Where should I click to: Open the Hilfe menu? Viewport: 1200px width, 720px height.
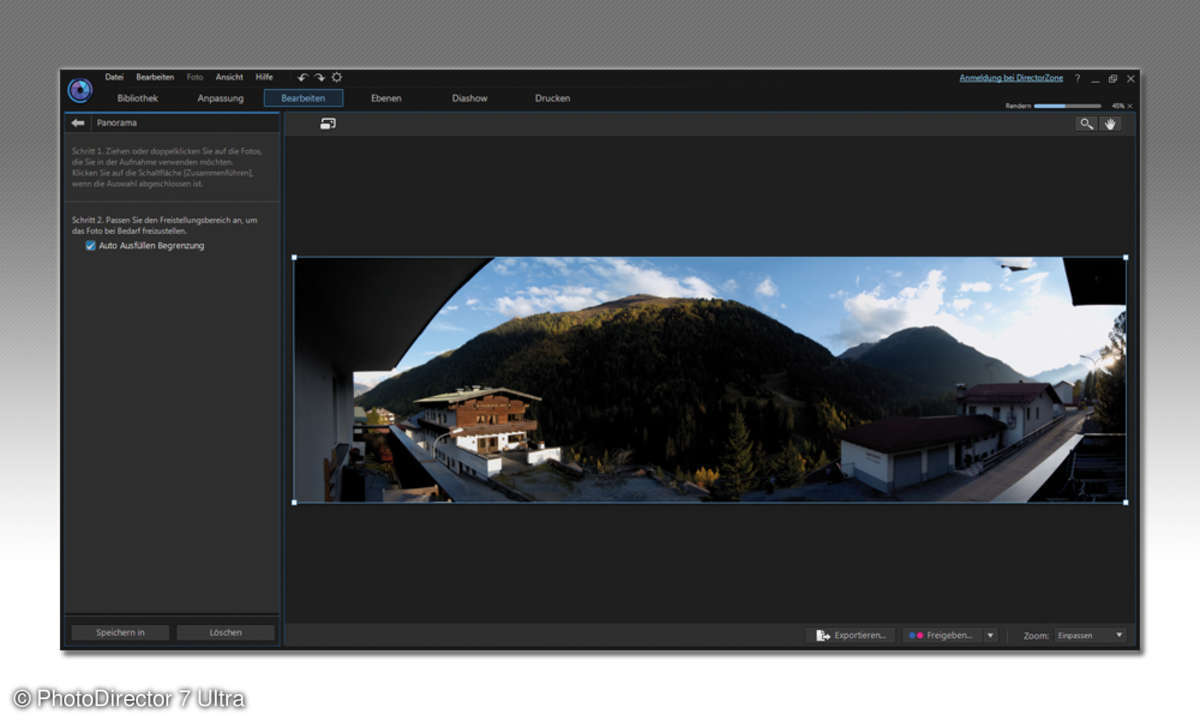click(x=264, y=77)
